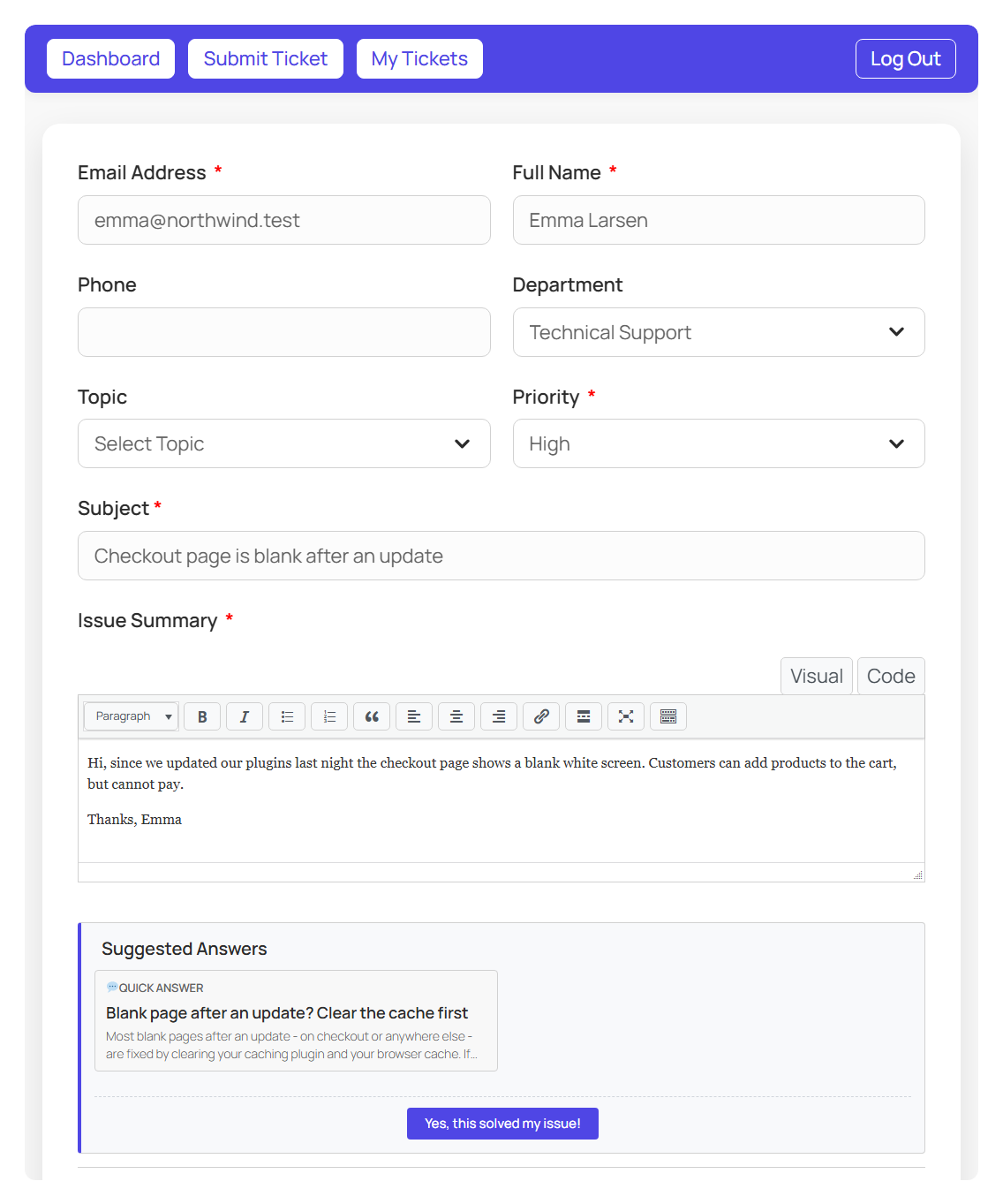This screenshot has height=1204, width=1003.
Task: Switch to the Code editor tab
Action: (x=891, y=677)
